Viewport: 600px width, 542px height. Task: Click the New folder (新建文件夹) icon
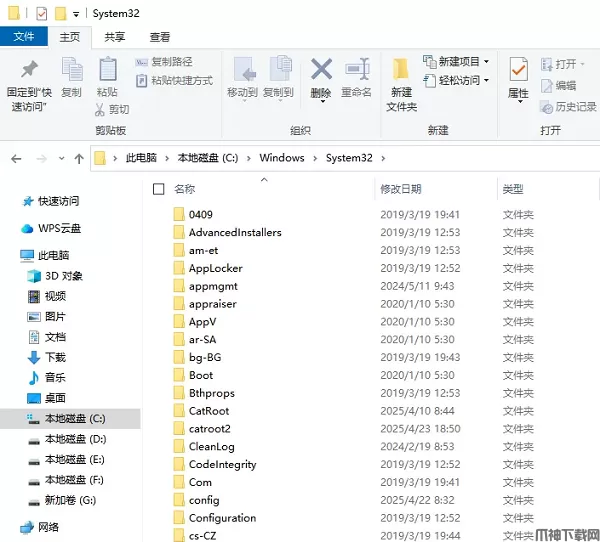(x=401, y=70)
